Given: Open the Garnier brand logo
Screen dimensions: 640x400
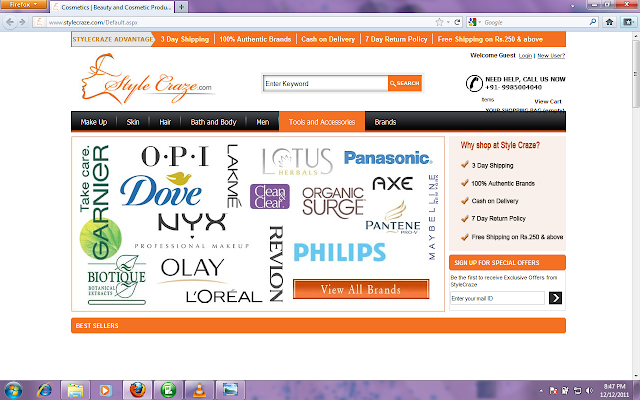Looking at the screenshot, I should pyautogui.click(x=99, y=202).
